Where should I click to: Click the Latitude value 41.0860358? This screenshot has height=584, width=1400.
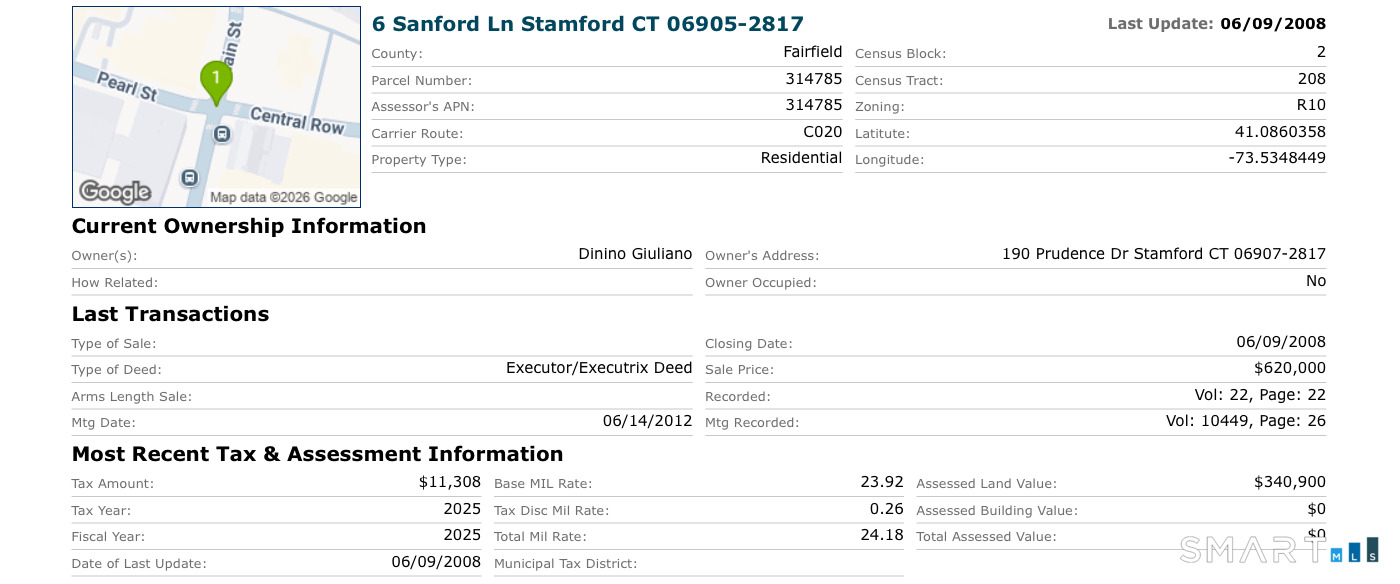[1281, 132]
